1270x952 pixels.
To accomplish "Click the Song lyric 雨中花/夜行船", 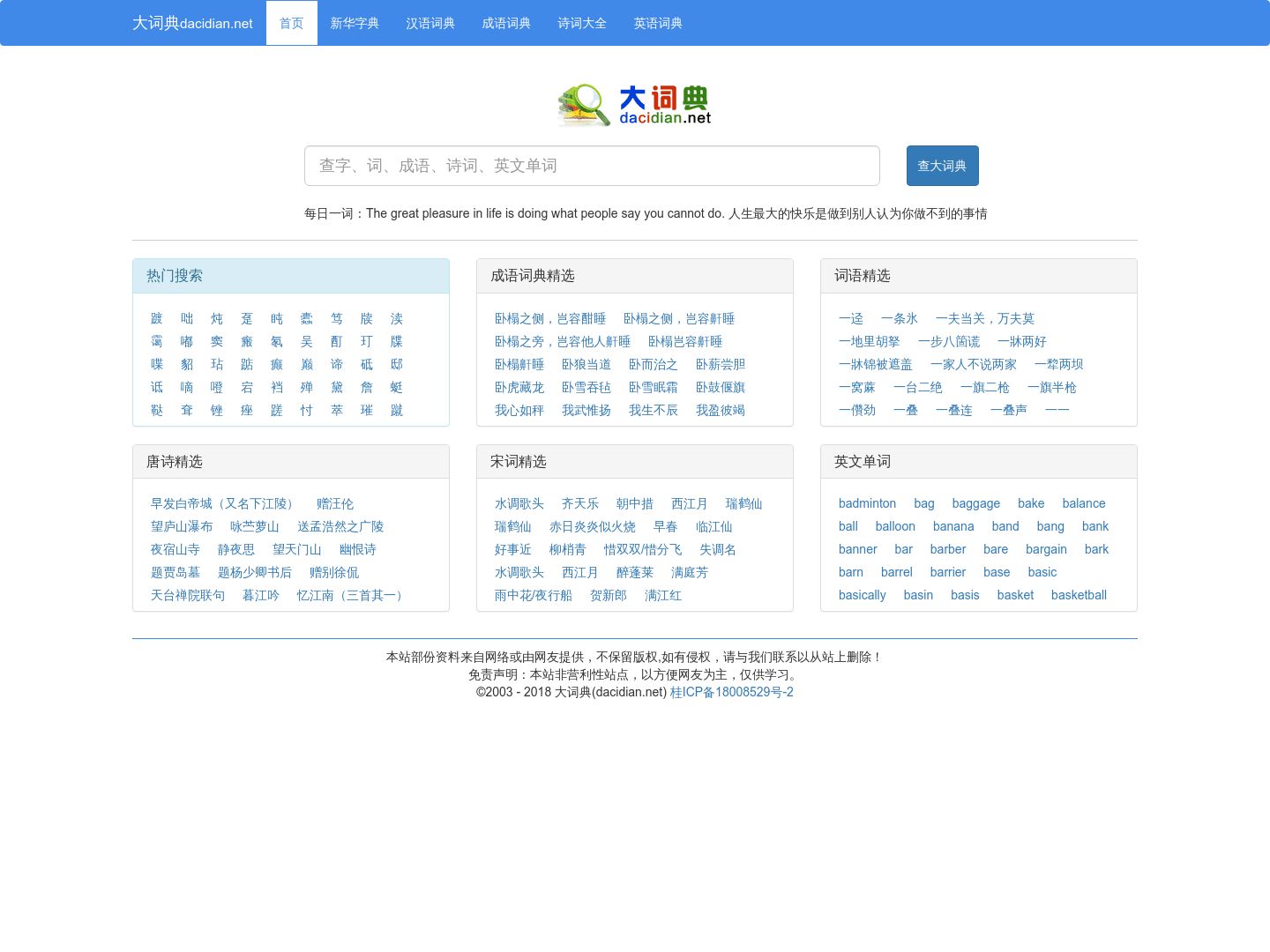I will click(534, 595).
